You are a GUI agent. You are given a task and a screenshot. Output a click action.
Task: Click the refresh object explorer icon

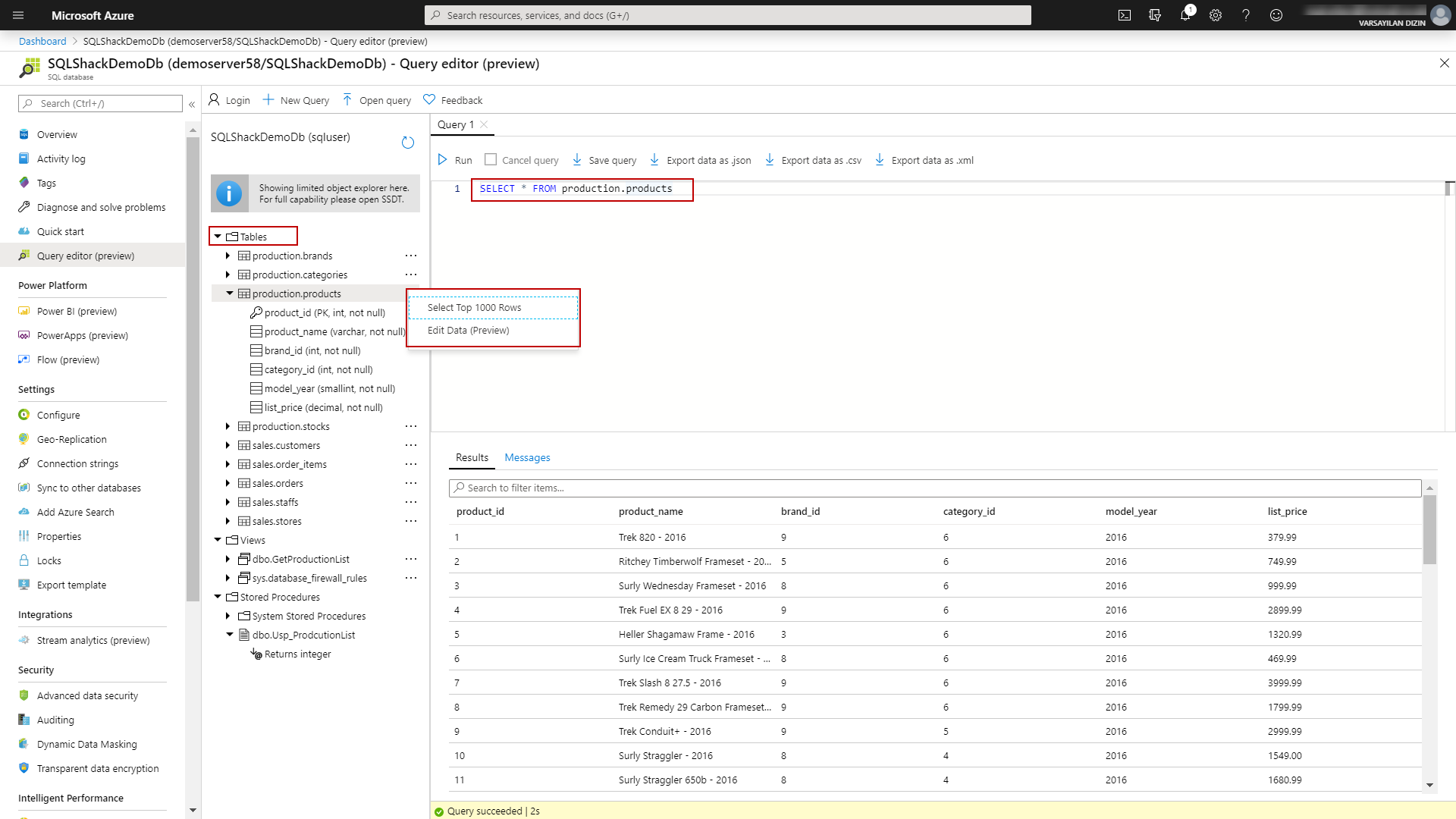pyautogui.click(x=408, y=143)
